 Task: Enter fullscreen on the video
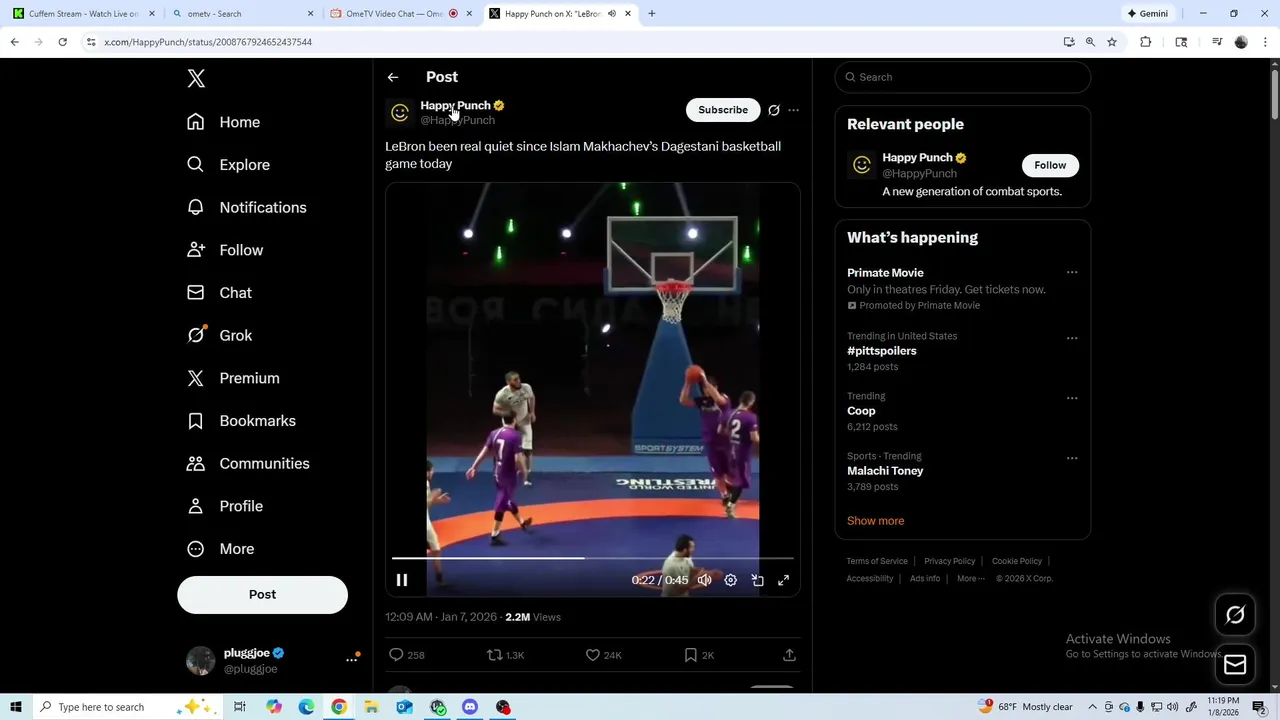(784, 580)
